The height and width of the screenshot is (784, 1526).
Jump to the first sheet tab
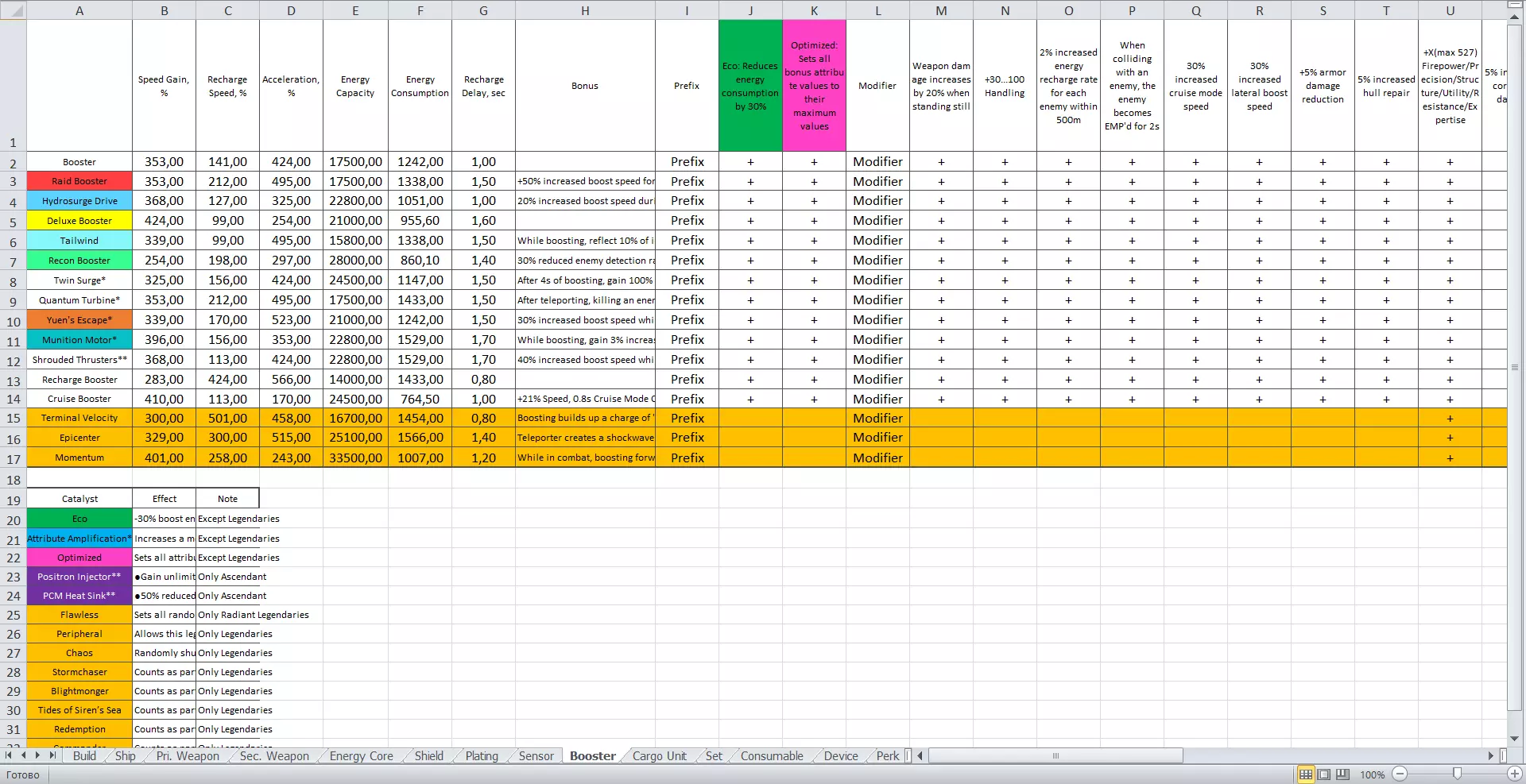9,755
